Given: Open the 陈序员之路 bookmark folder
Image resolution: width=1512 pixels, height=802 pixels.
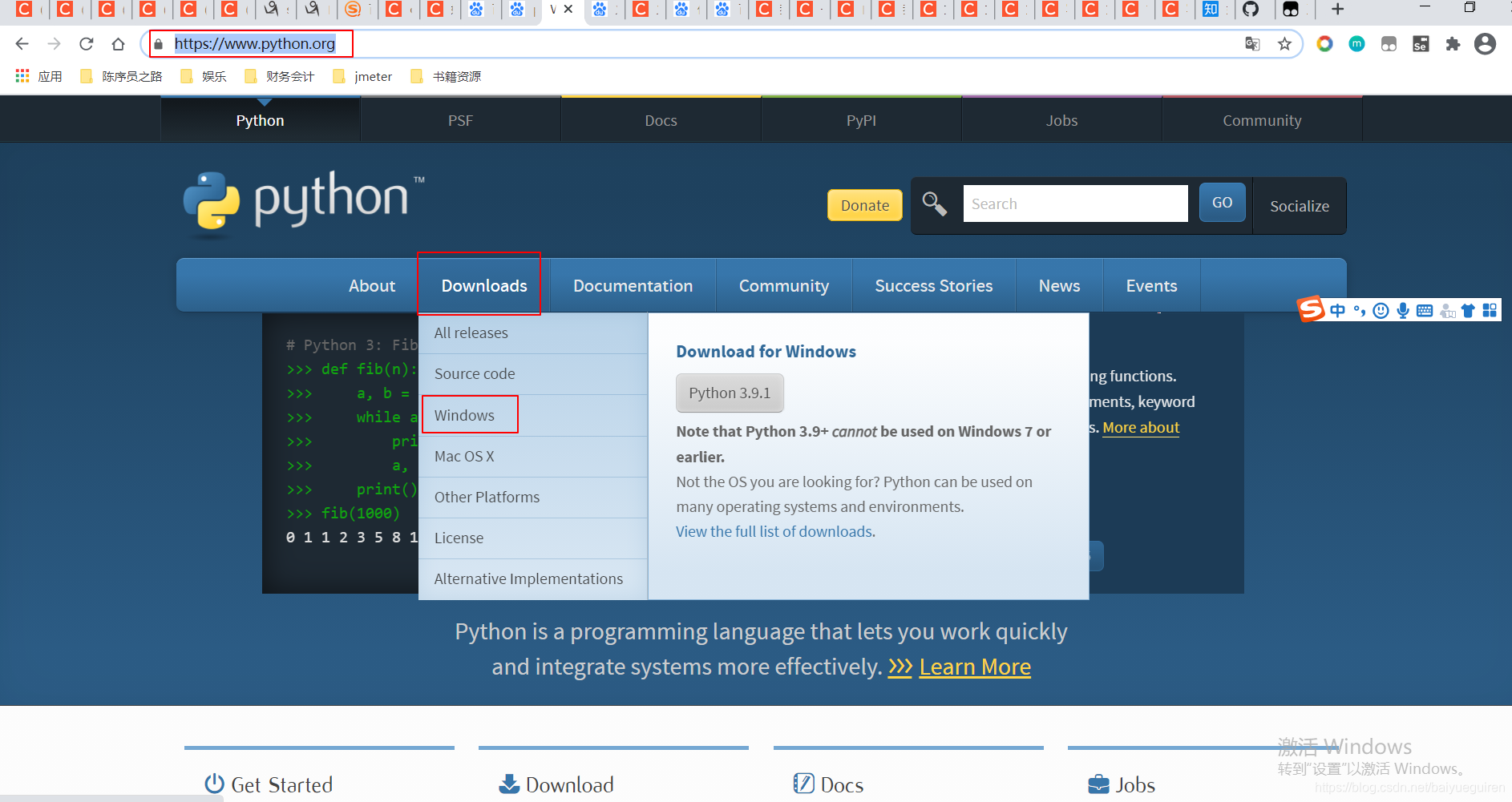Looking at the screenshot, I should point(121,76).
